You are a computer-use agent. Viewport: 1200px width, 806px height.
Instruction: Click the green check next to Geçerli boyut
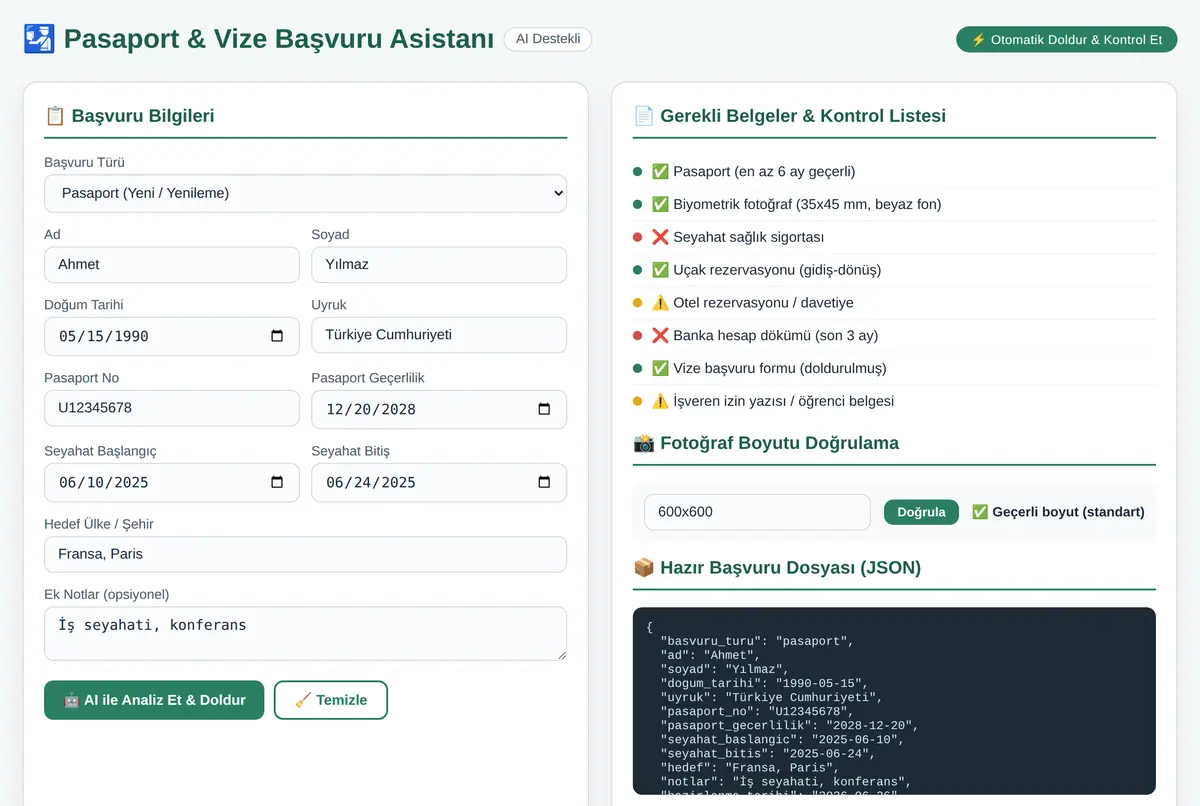pos(980,512)
